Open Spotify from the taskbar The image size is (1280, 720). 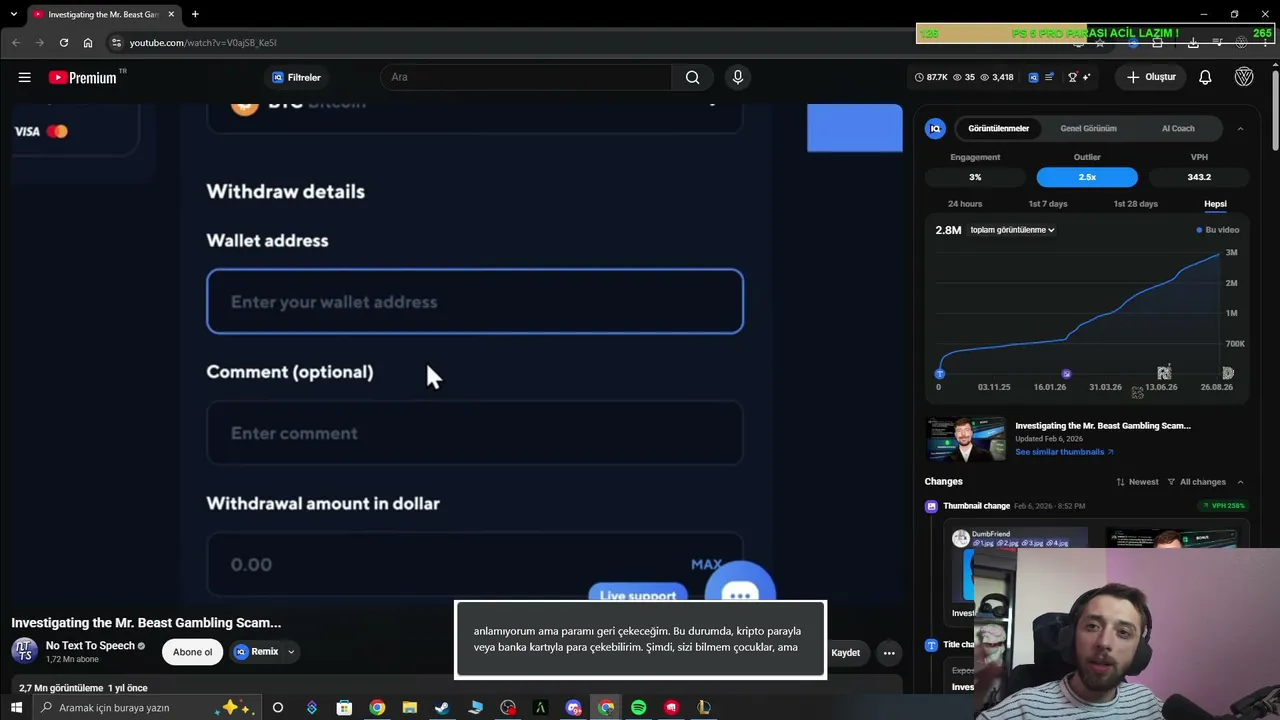[639, 708]
